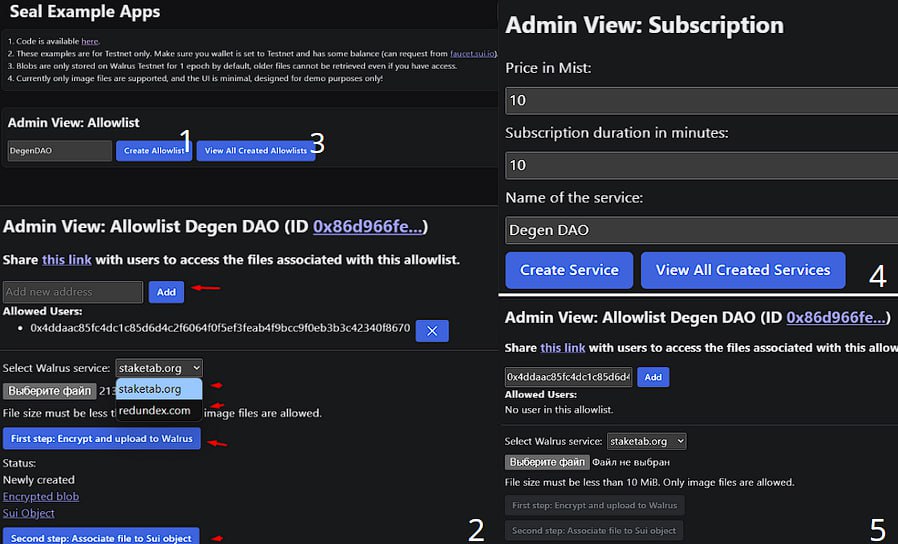Image resolution: width=898 pixels, height=544 pixels.
Task: Click the 'Newly created' status text
Action: point(38,480)
